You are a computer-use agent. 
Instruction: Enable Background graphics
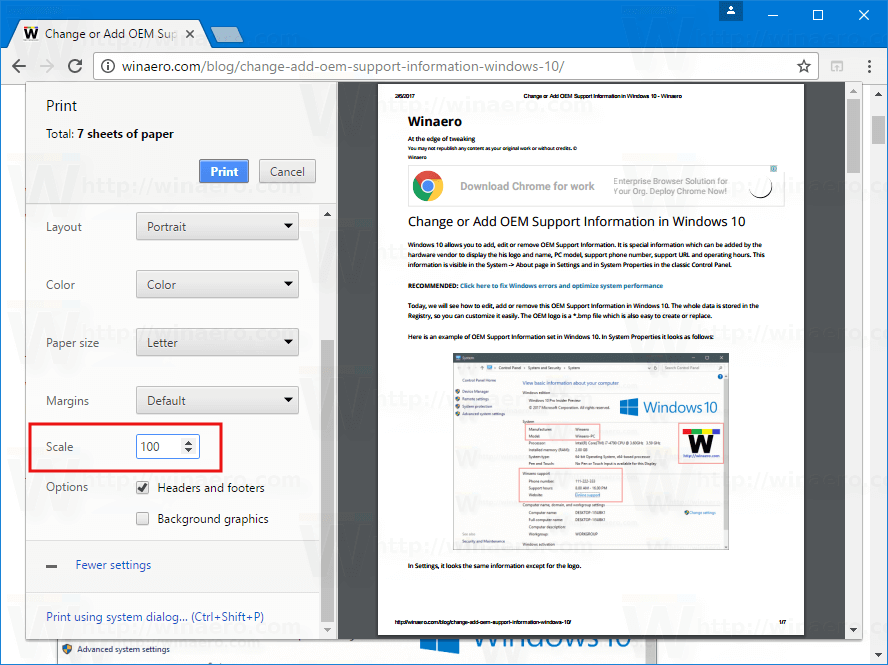coord(143,518)
